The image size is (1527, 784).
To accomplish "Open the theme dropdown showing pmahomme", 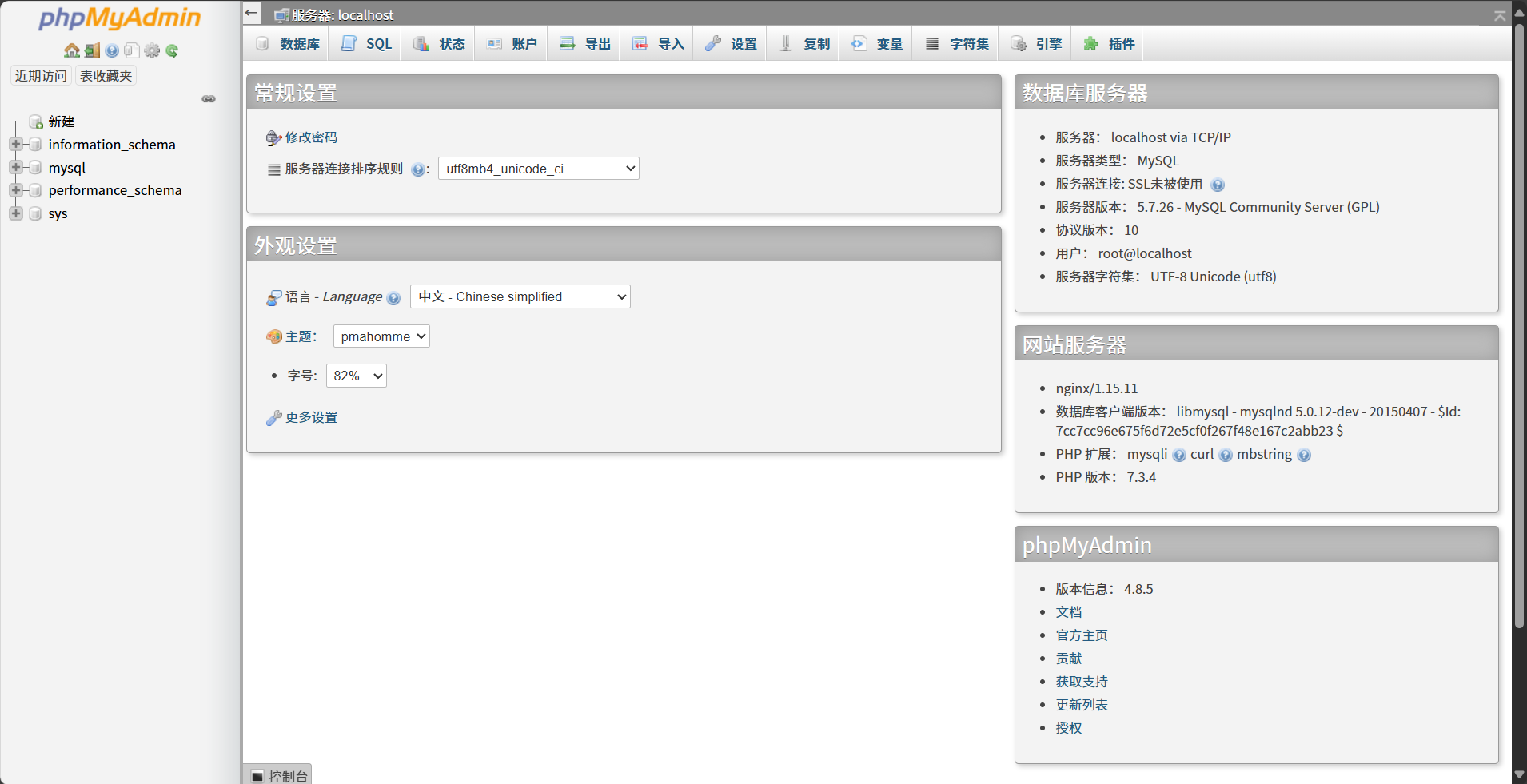I will [381, 336].
